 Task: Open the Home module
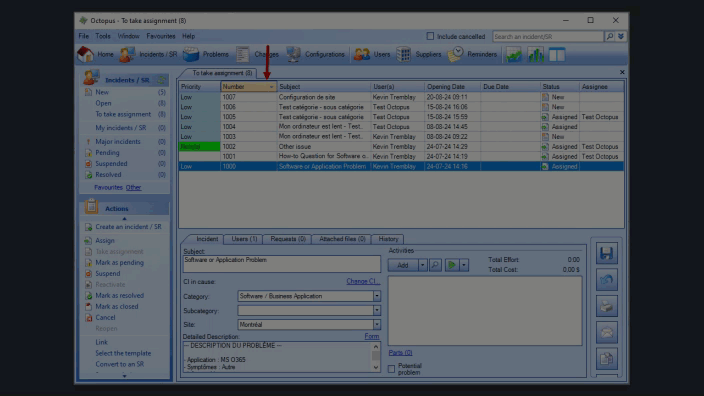pos(96,54)
